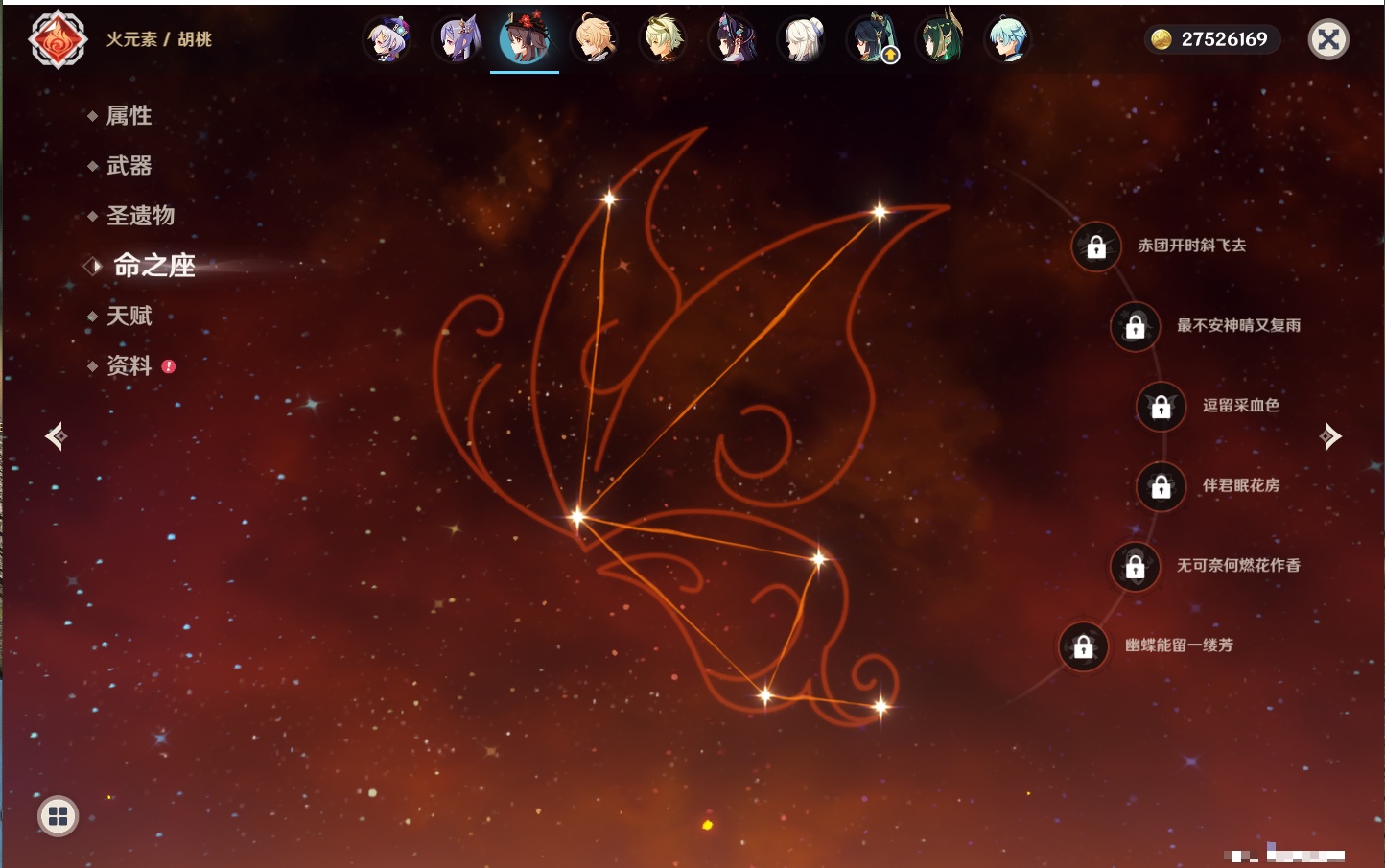Click the 无可奈何燃花作香 constellation name

coord(1238,565)
